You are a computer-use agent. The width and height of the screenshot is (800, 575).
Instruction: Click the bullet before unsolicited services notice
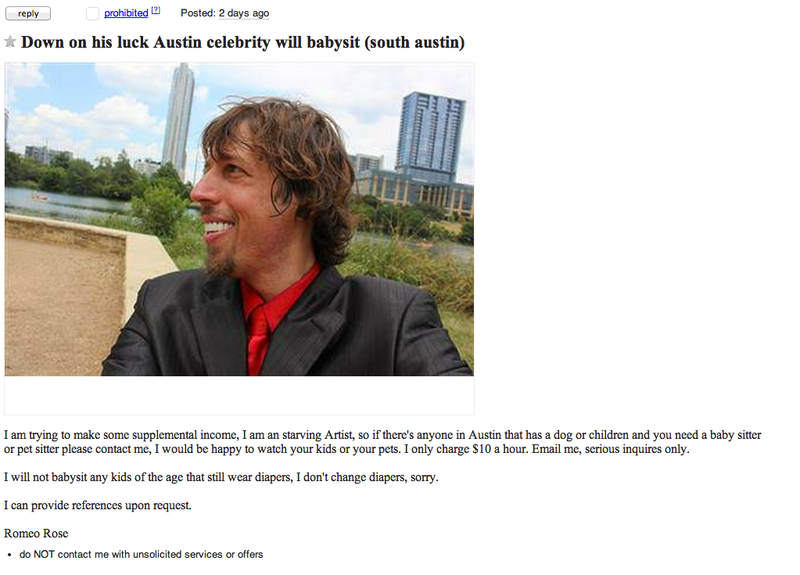10,555
